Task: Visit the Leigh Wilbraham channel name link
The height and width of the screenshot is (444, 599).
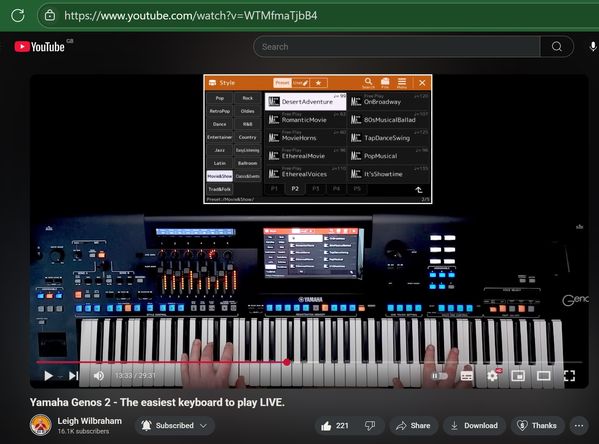Action: (x=89, y=421)
